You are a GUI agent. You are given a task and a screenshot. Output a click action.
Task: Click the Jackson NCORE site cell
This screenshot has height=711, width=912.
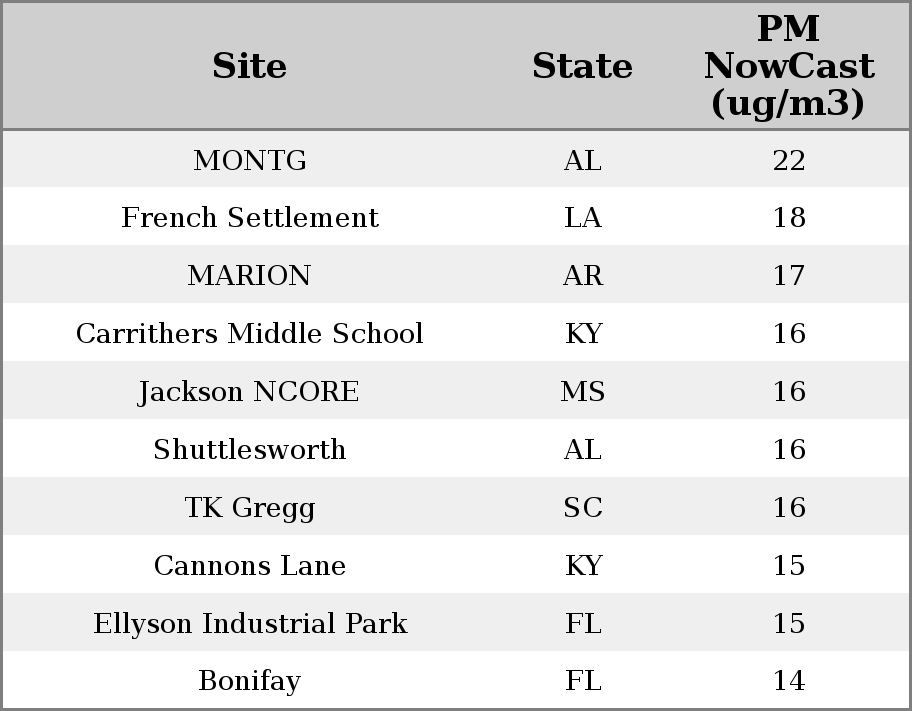[x=250, y=392]
